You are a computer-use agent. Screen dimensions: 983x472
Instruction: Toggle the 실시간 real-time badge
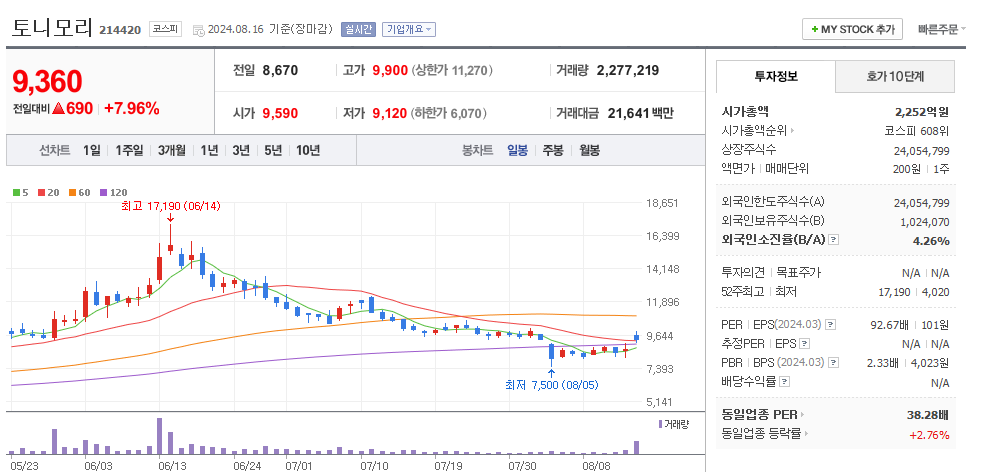pos(358,29)
